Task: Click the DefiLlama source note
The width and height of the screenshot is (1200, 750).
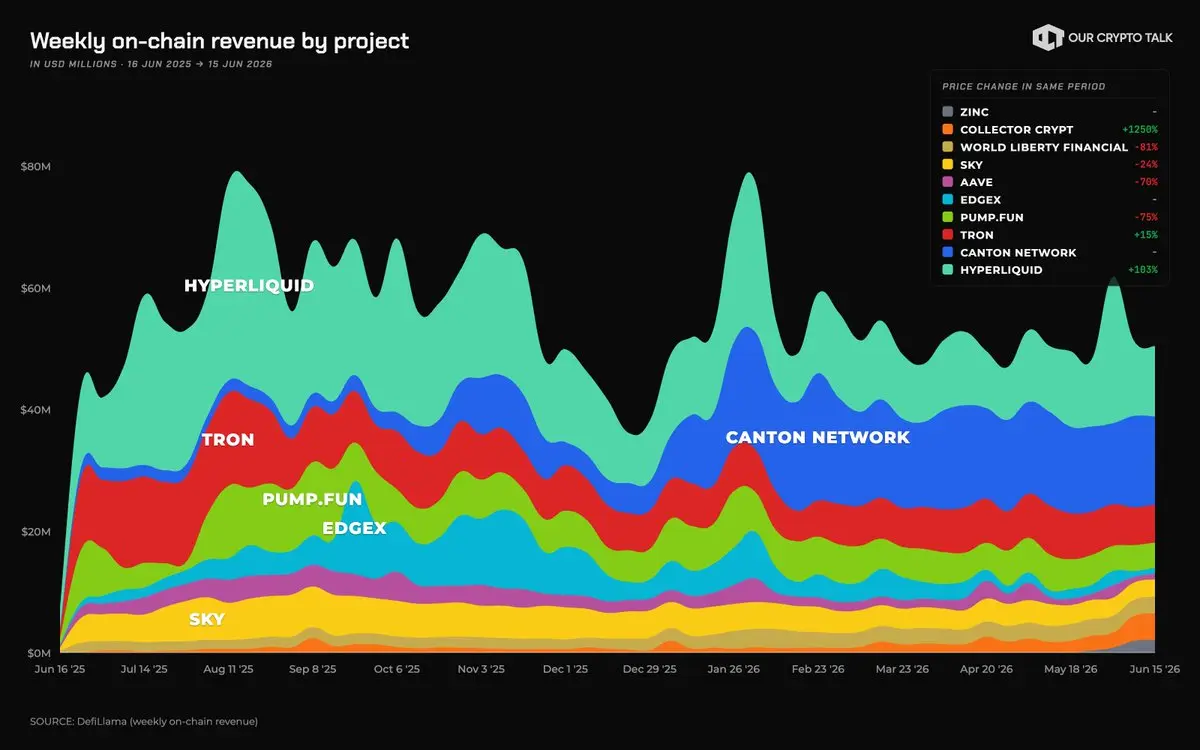Action: [x=144, y=721]
